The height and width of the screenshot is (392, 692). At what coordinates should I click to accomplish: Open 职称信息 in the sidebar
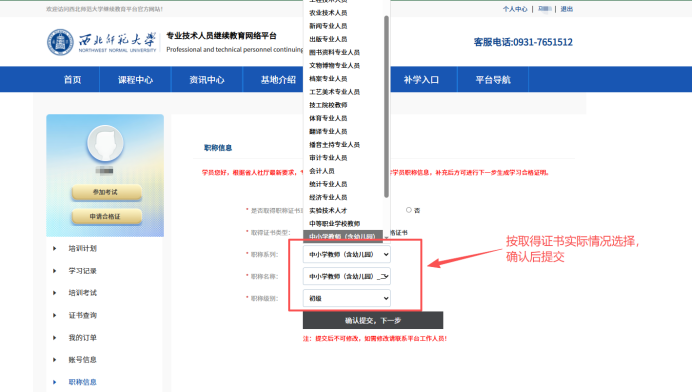83,382
